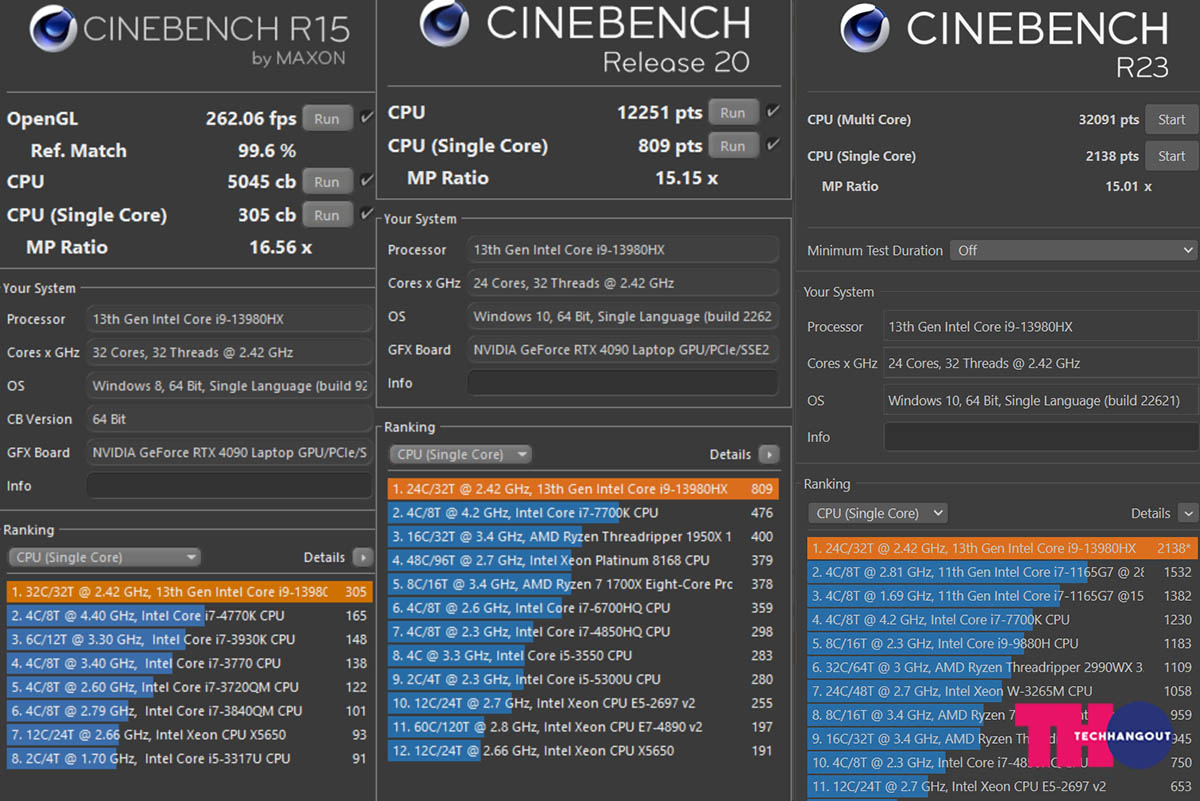Screen dimensions: 1200x801
Task: Select the Ryzen 7 1700X row in R20
Action: [584, 584]
